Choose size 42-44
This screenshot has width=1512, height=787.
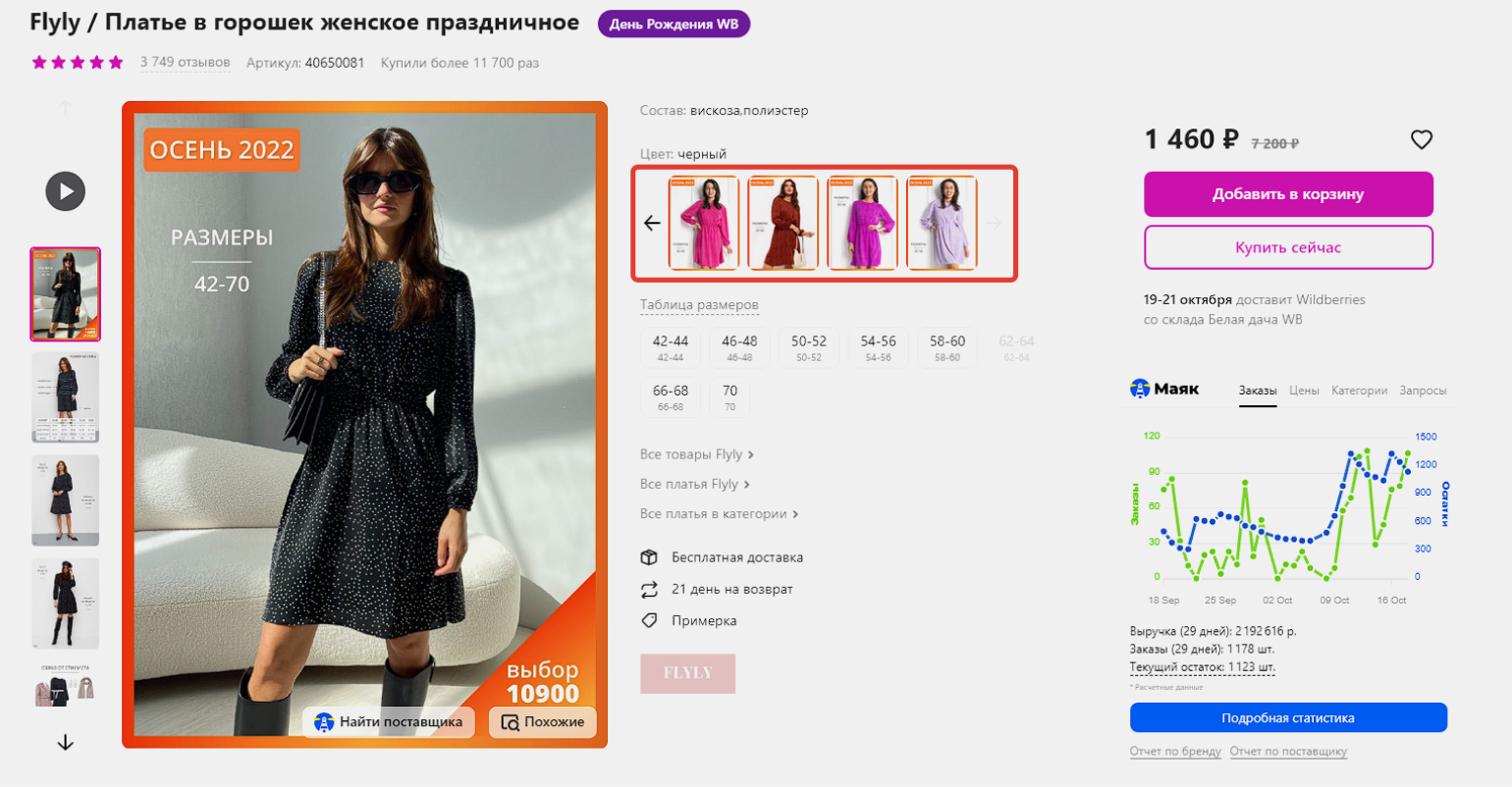(671, 347)
